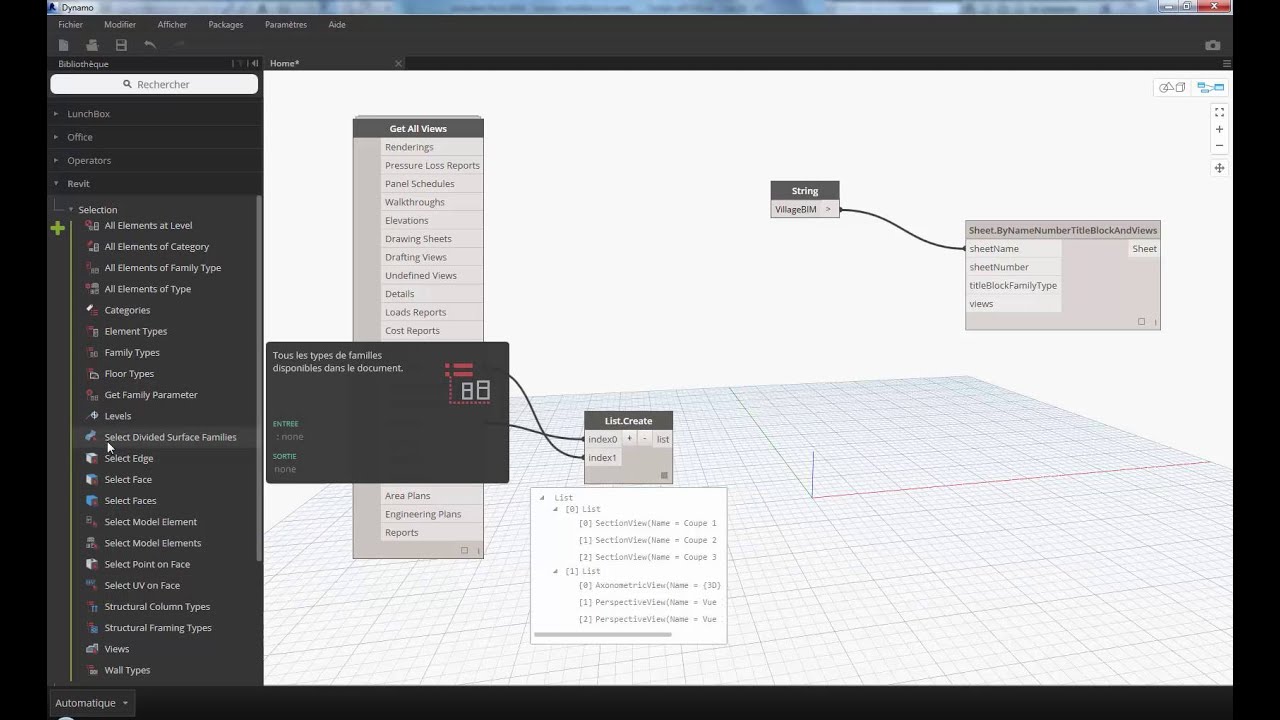The image size is (1280, 720).
Task: Add the Select Edge node
Action: pos(129,458)
